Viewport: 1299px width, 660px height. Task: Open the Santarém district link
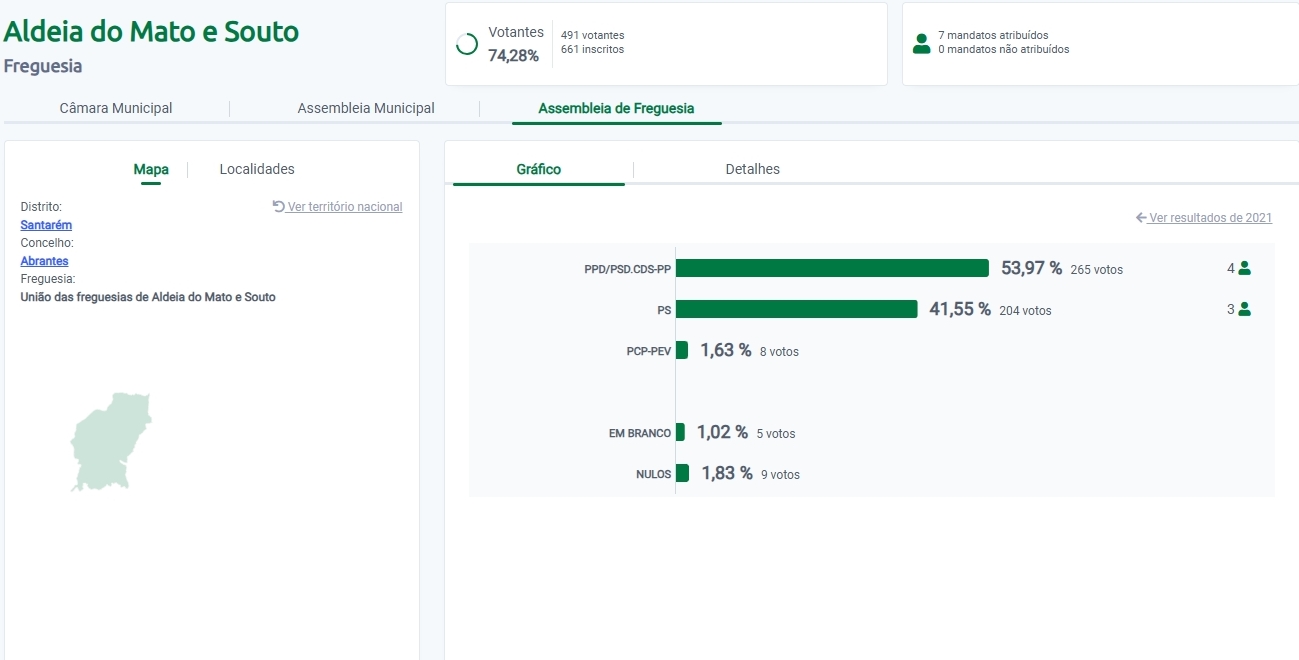[46, 225]
